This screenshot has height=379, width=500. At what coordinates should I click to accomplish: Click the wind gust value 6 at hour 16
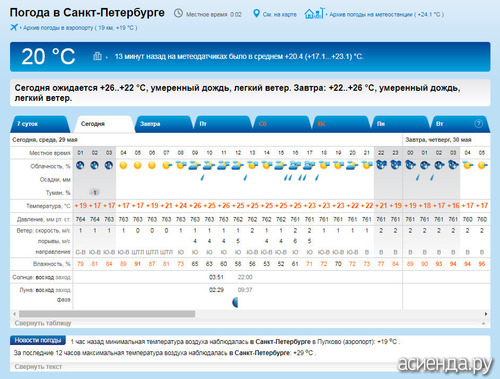295,241
